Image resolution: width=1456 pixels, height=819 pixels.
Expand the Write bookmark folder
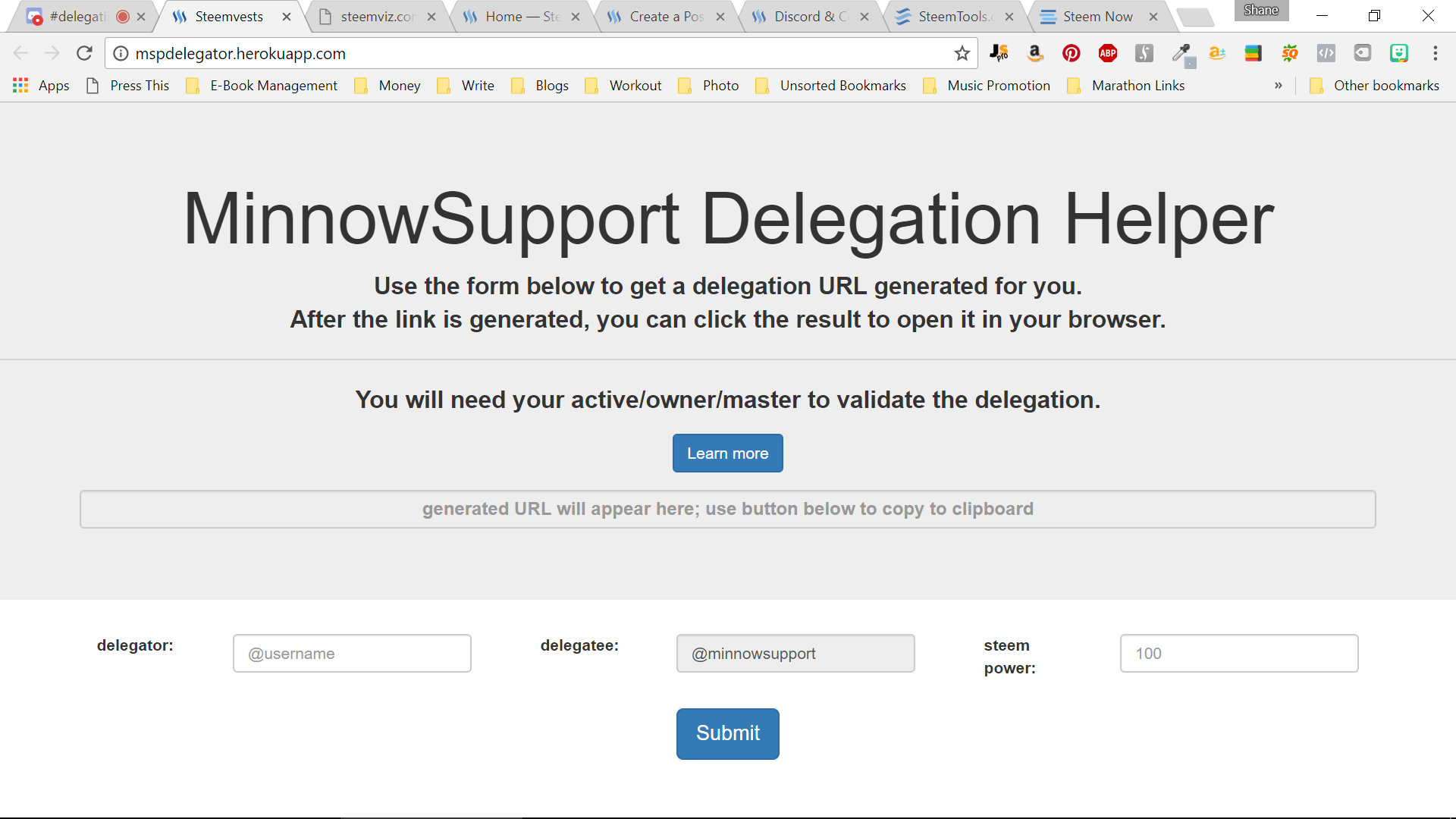466,86
